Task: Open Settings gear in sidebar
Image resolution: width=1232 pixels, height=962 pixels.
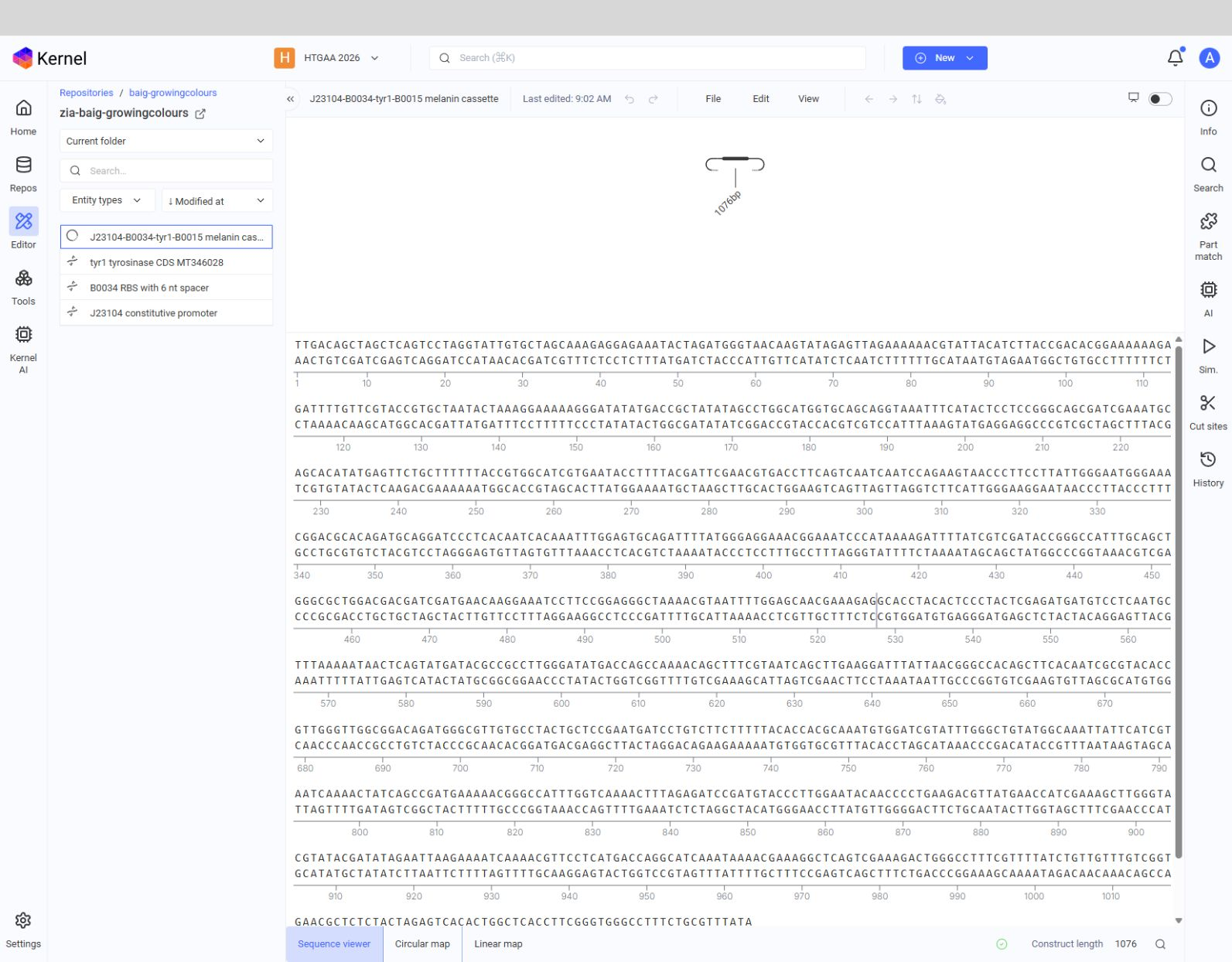Action: pos(23,930)
